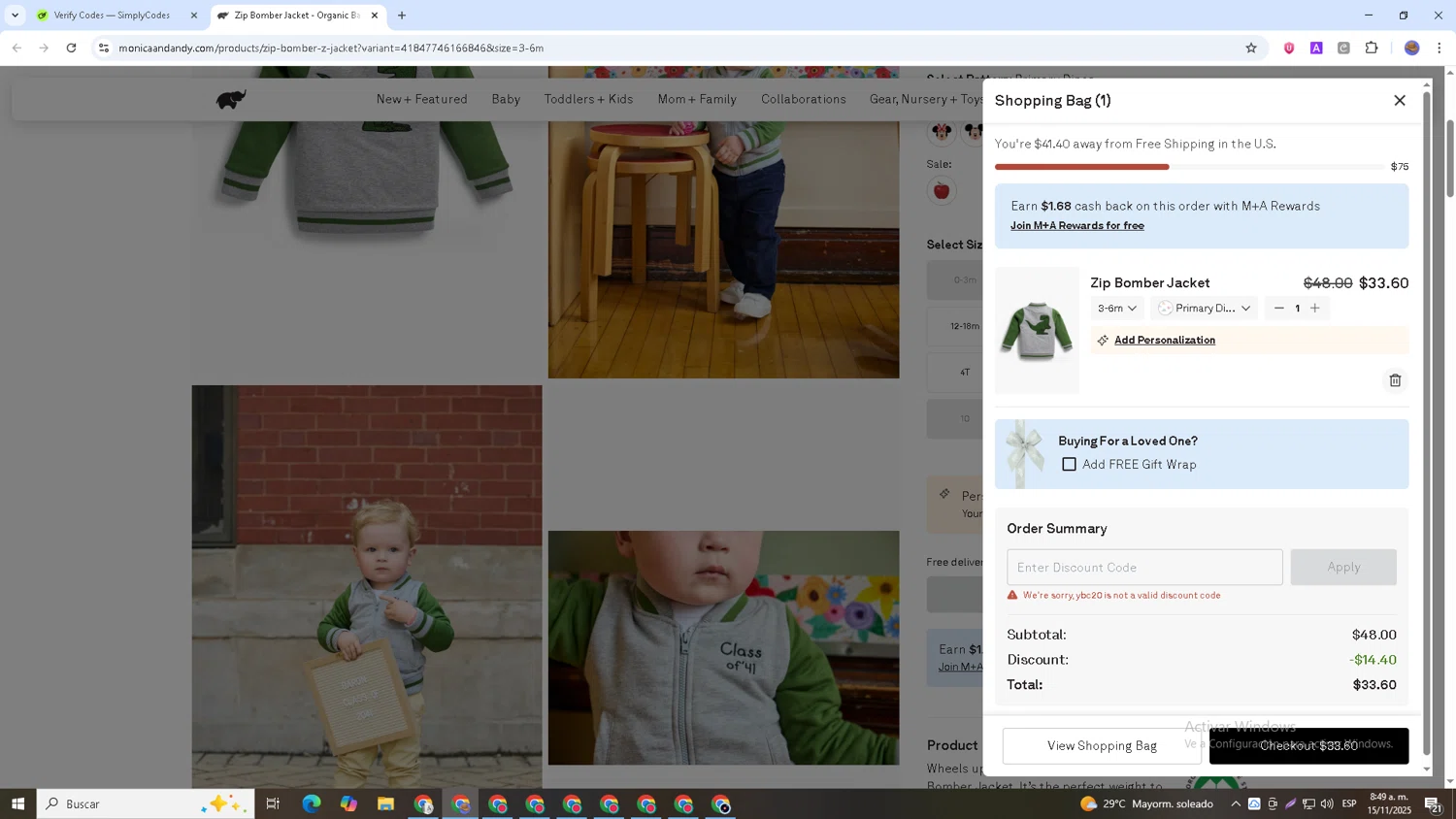
Task: Reload the current page
Action: (x=72, y=48)
